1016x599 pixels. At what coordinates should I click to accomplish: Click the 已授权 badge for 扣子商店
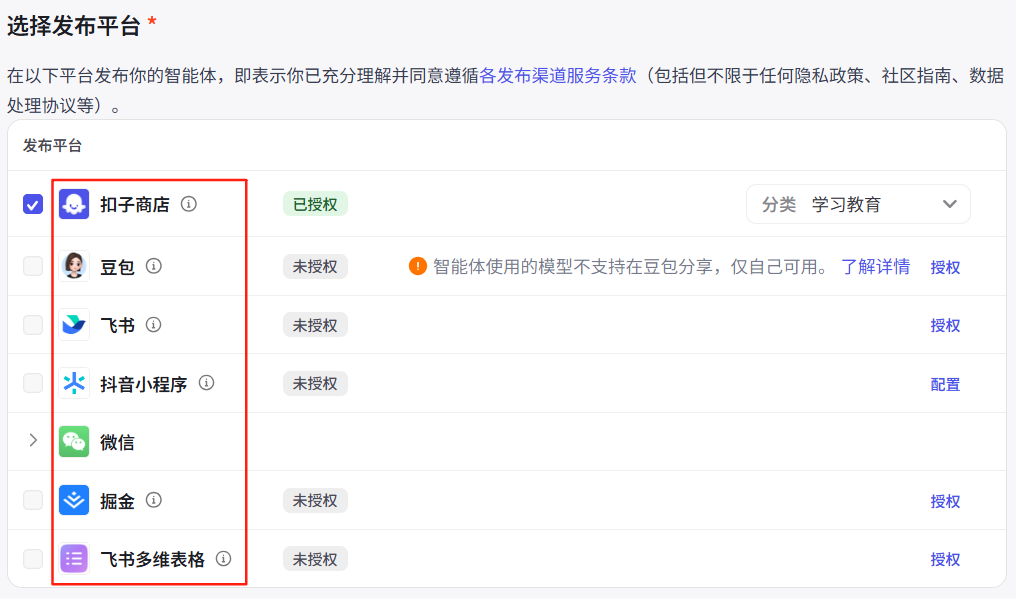[316, 204]
